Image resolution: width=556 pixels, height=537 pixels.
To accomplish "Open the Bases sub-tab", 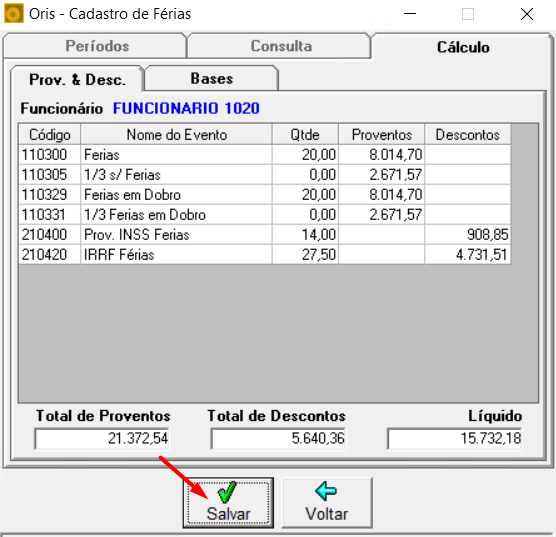I will [212, 78].
